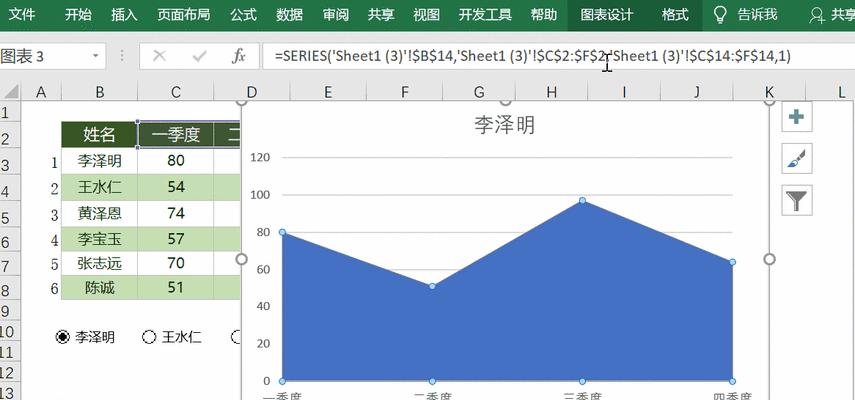The height and width of the screenshot is (400, 855).
Task: Cancel the formula edit with the X icon
Action: 159,56
